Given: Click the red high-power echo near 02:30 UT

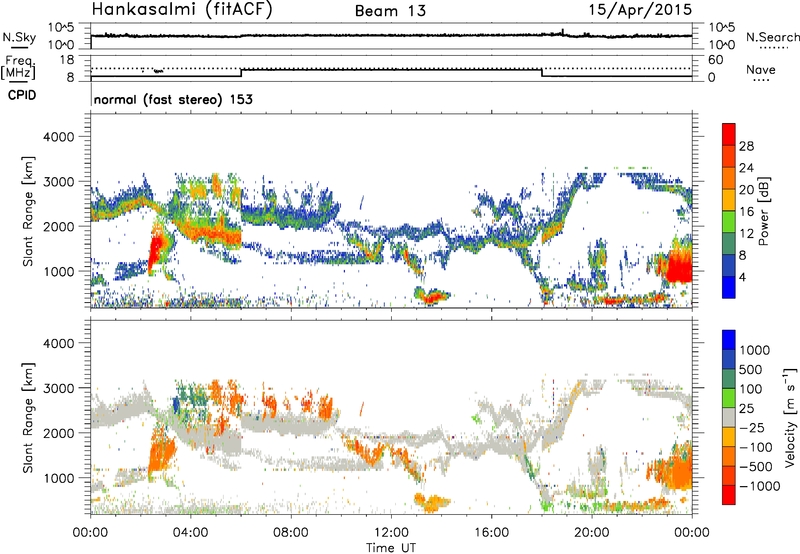Looking at the screenshot, I should tap(157, 250).
